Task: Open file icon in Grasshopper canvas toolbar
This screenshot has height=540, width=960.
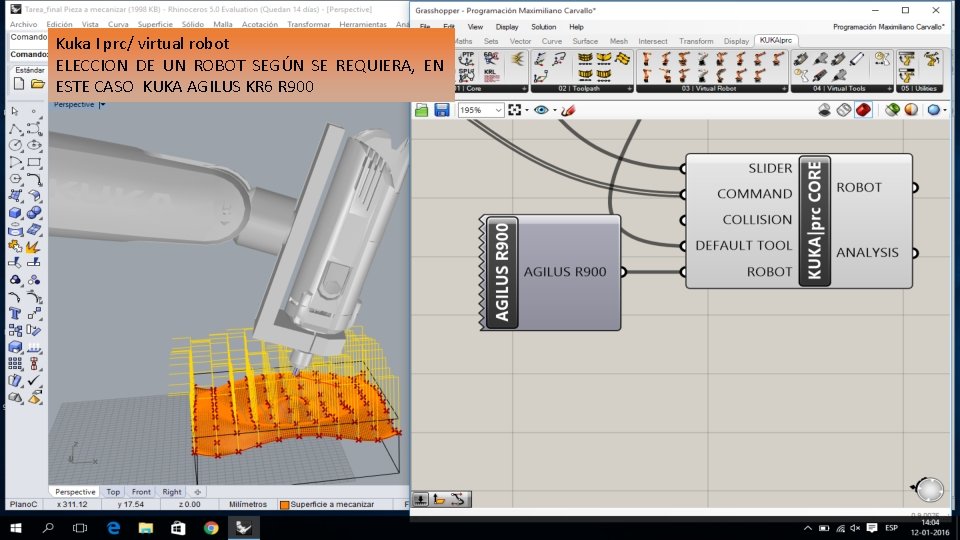Action: pos(421,110)
